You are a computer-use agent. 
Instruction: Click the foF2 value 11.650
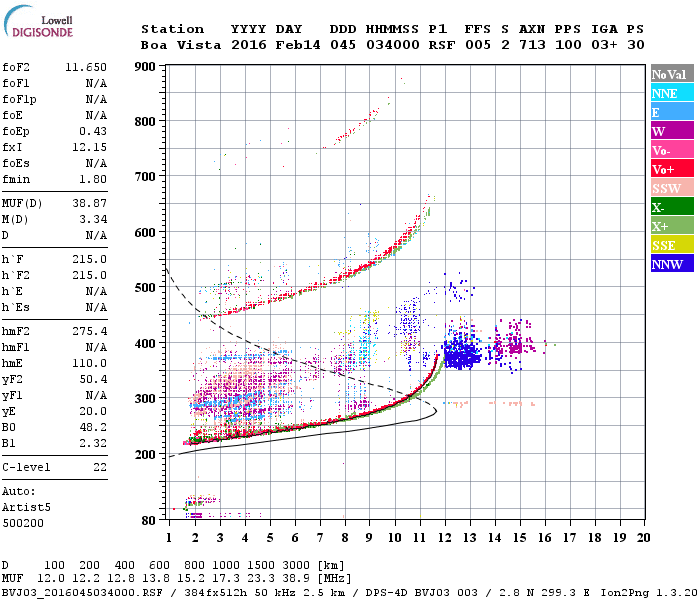click(86, 67)
